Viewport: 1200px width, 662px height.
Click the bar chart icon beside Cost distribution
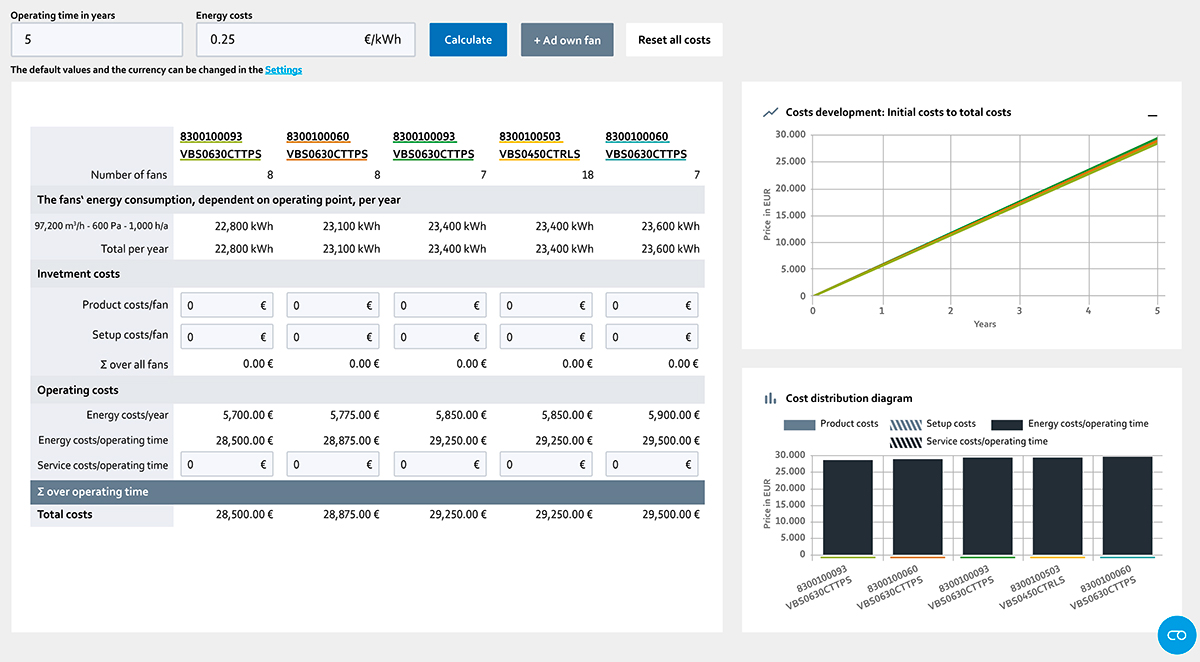tap(770, 398)
